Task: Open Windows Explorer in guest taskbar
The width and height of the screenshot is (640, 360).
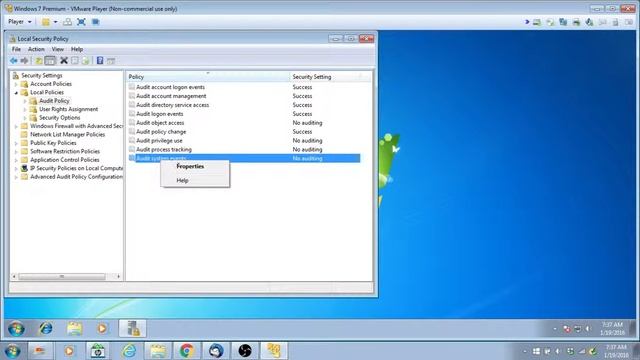Action: click(74, 328)
